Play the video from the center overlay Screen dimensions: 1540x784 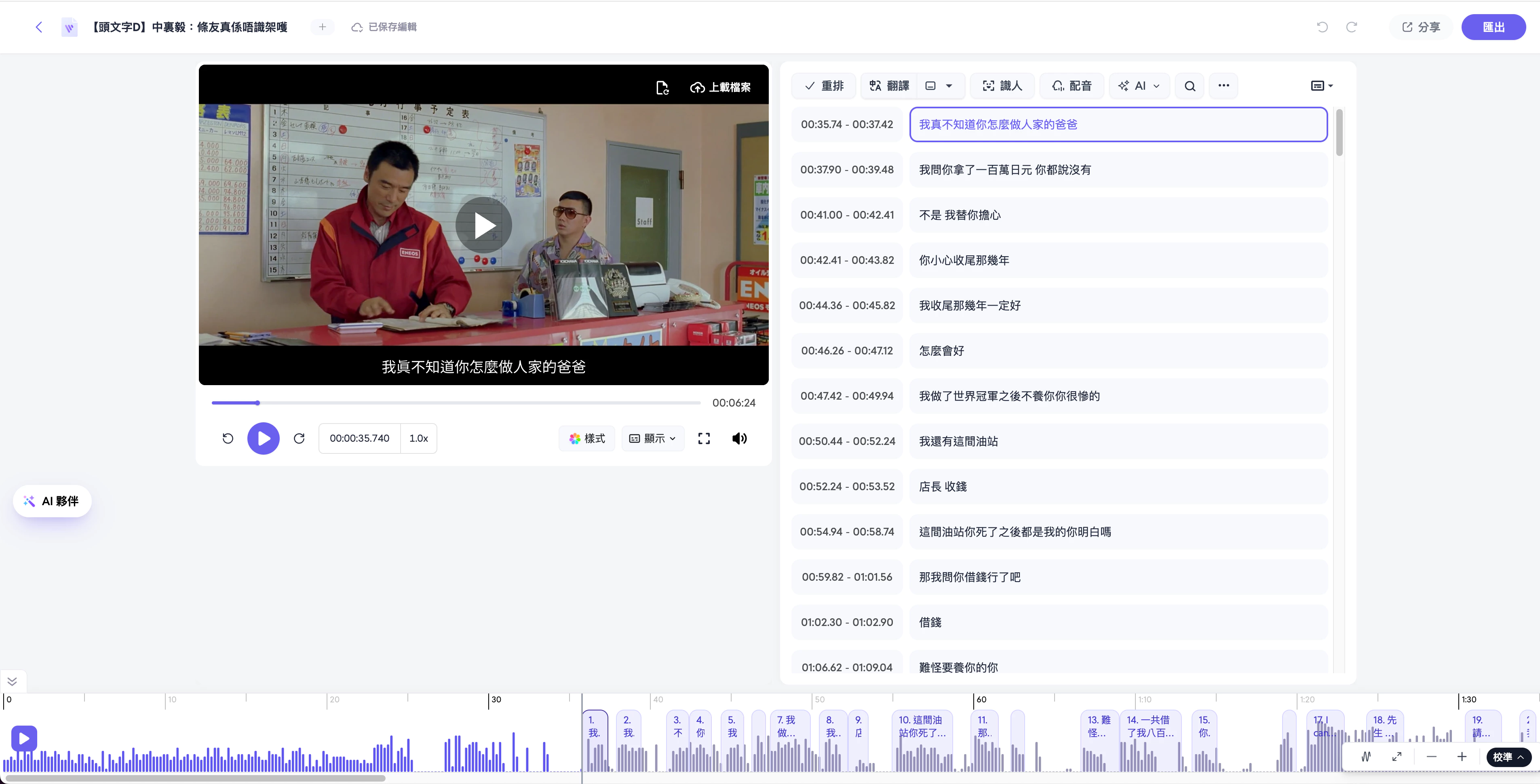483,225
